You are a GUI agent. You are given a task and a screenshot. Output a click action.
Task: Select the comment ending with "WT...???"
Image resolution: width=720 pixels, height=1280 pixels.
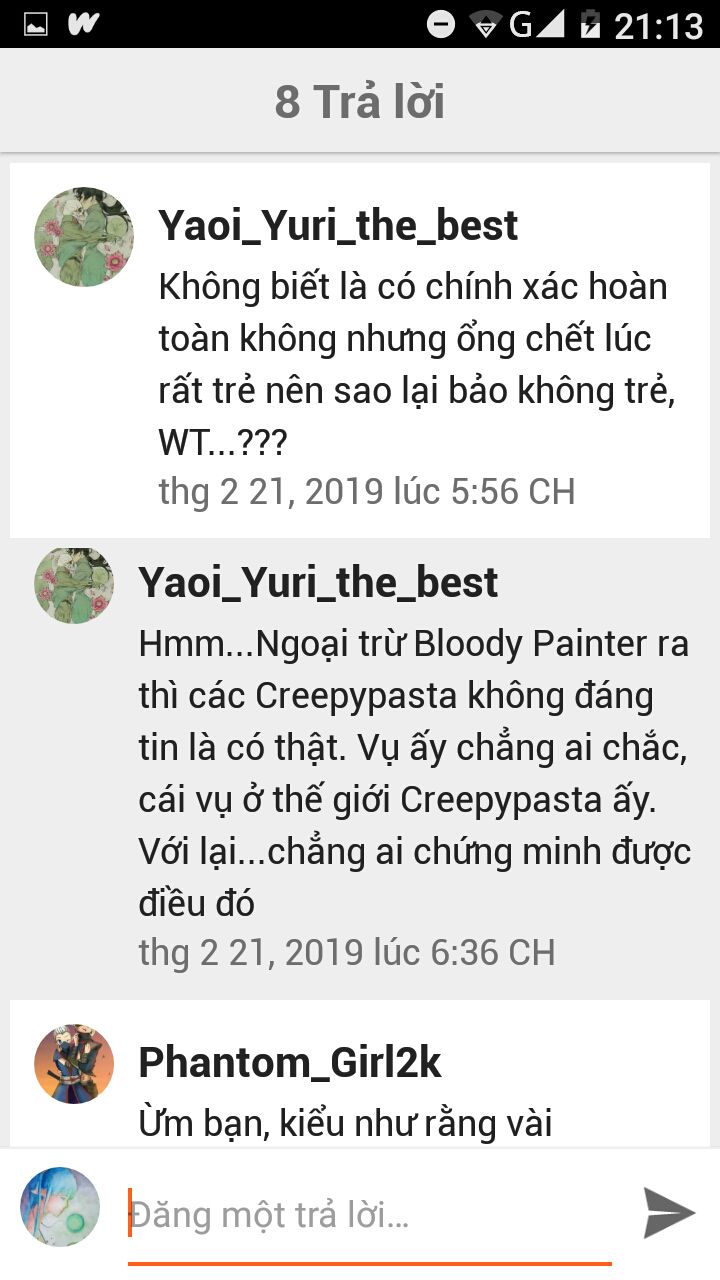click(x=418, y=365)
